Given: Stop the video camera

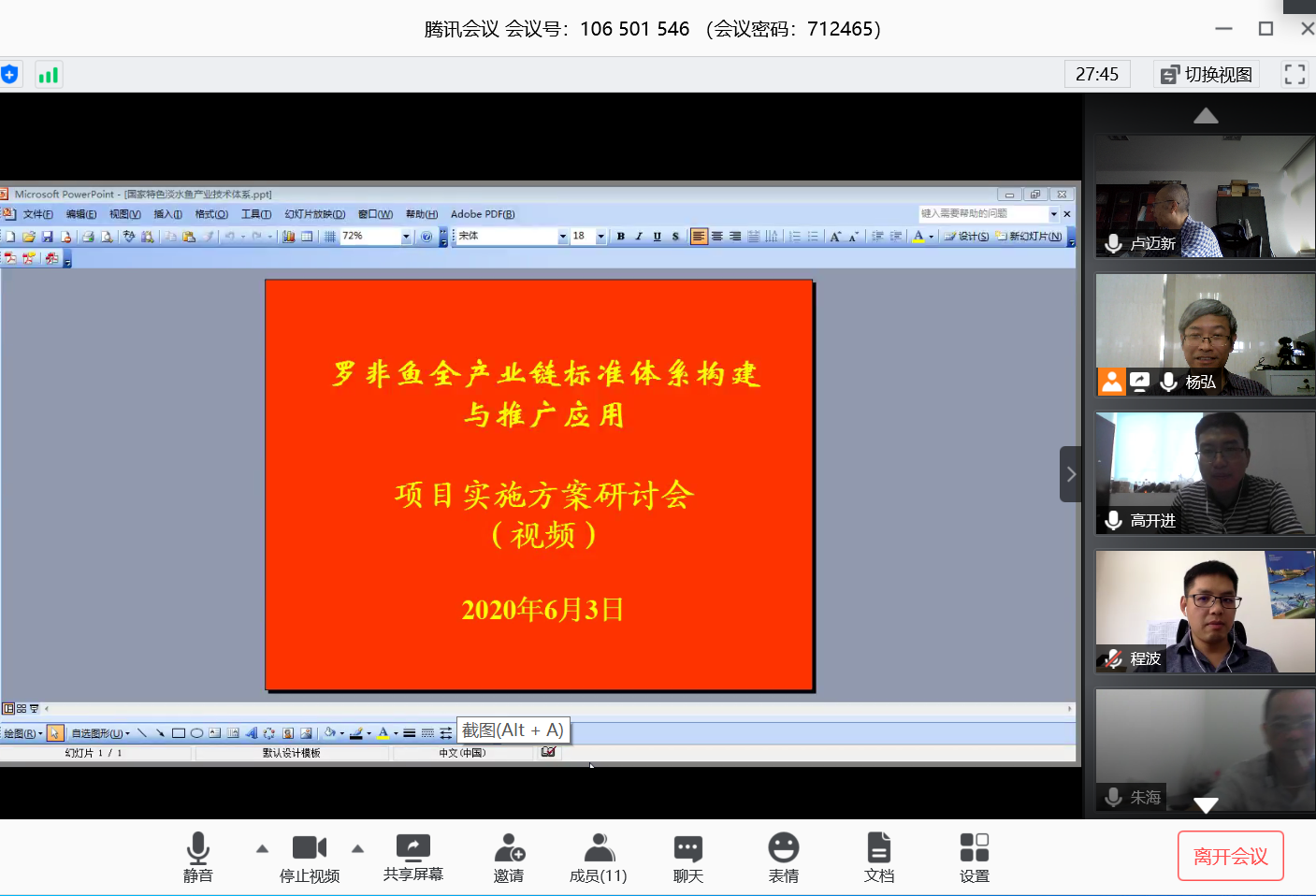Looking at the screenshot, I should point(310,857).
